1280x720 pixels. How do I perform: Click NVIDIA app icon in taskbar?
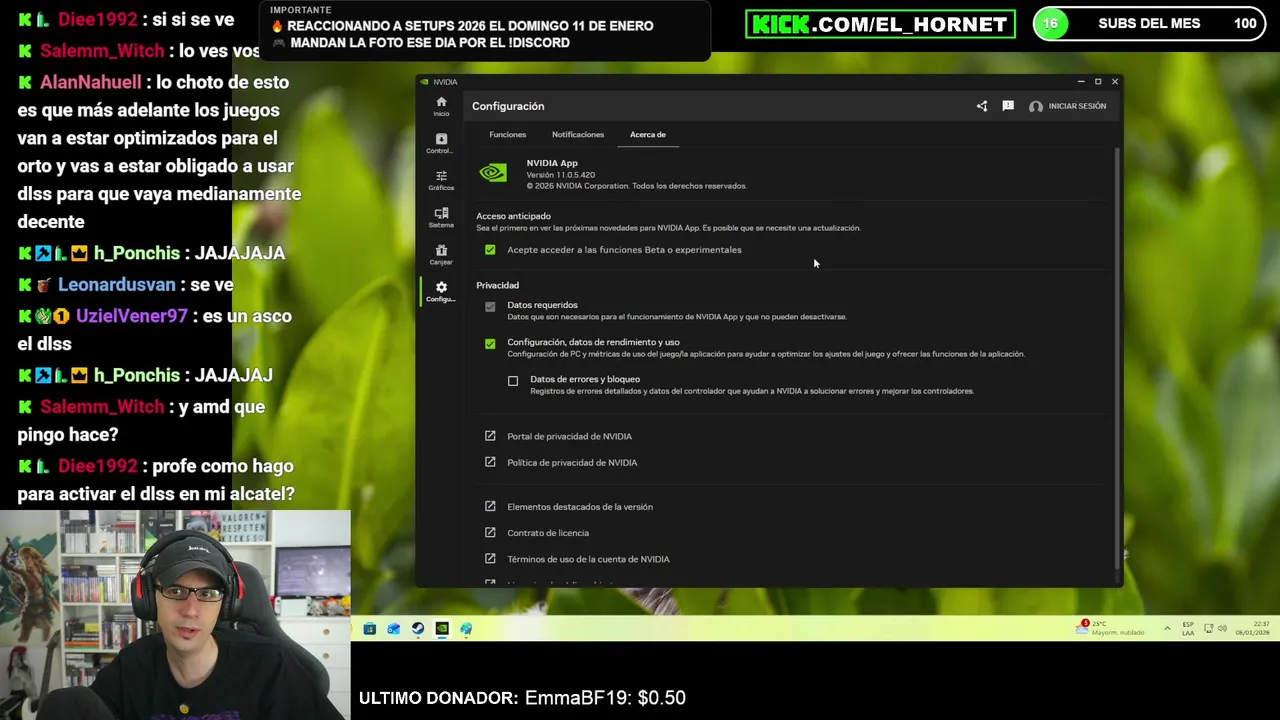coord(442,629)
